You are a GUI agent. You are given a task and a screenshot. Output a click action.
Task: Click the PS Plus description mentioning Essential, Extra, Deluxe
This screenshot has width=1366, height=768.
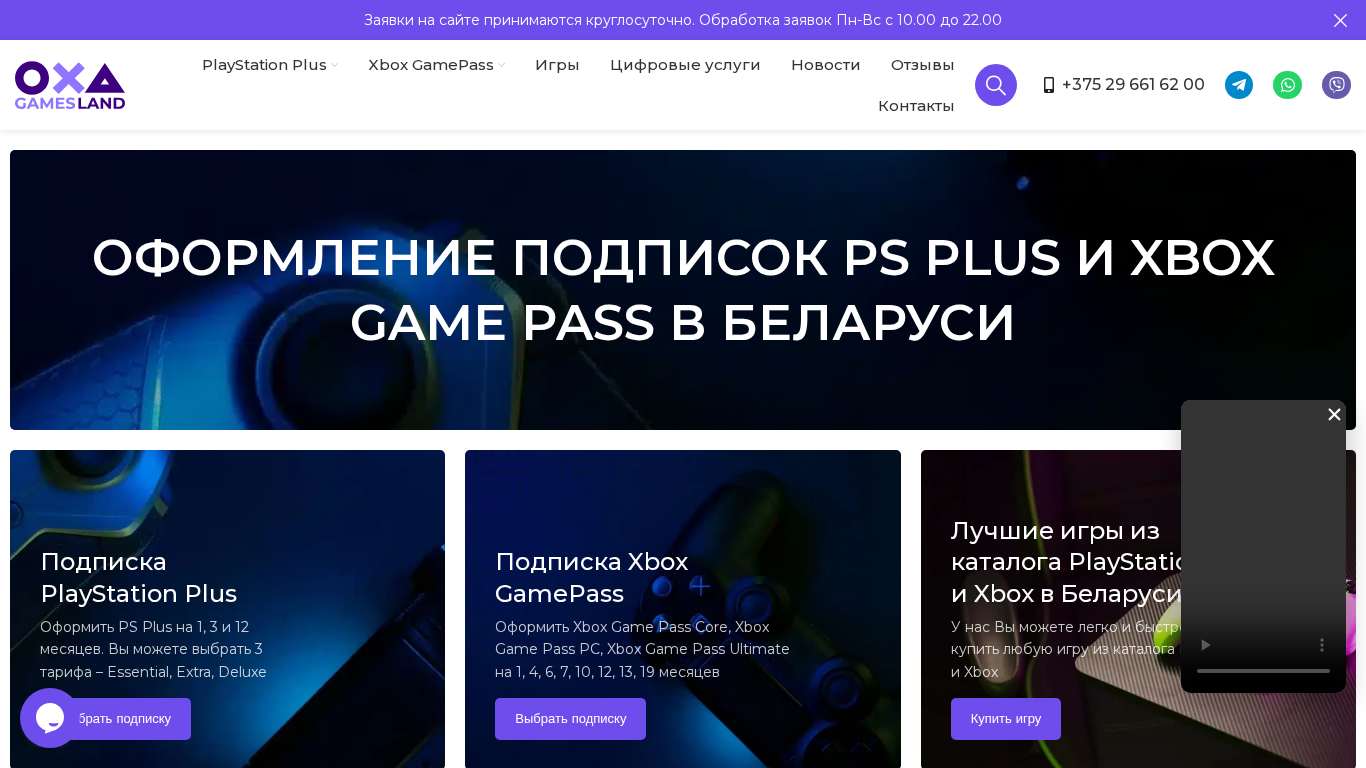tap(154, 649)
